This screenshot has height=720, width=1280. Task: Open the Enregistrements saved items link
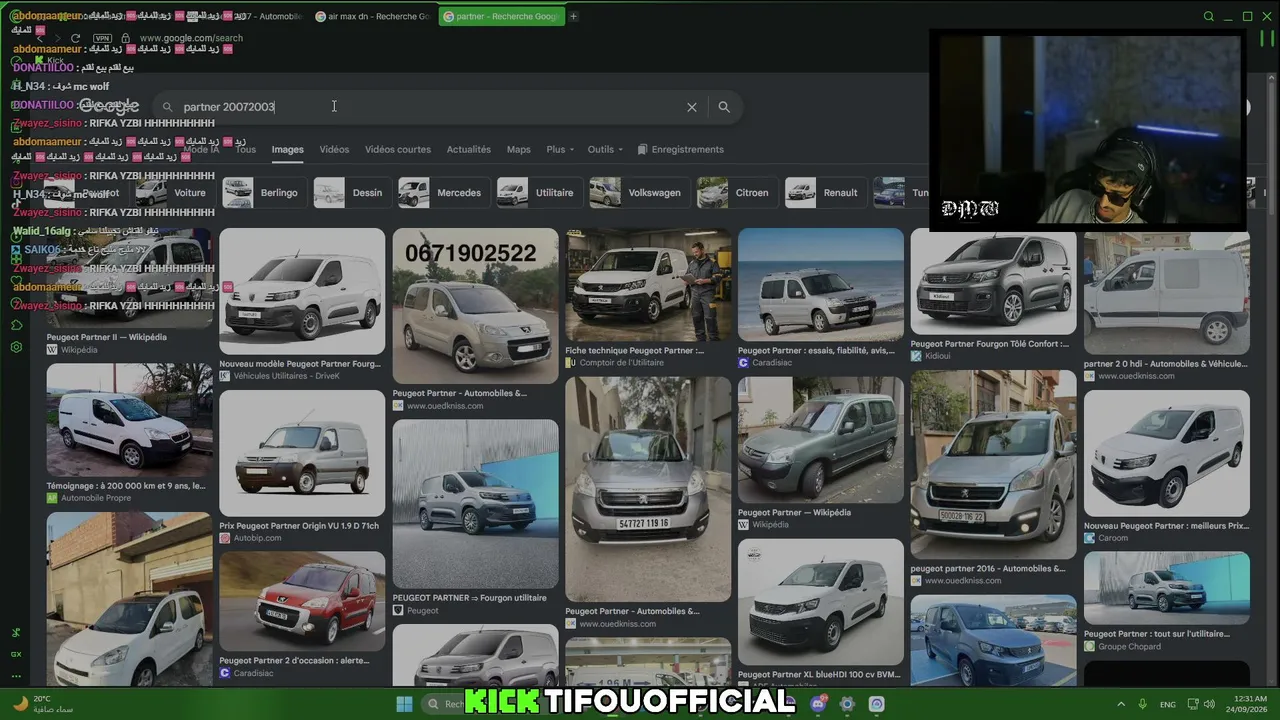click(680, 149)
